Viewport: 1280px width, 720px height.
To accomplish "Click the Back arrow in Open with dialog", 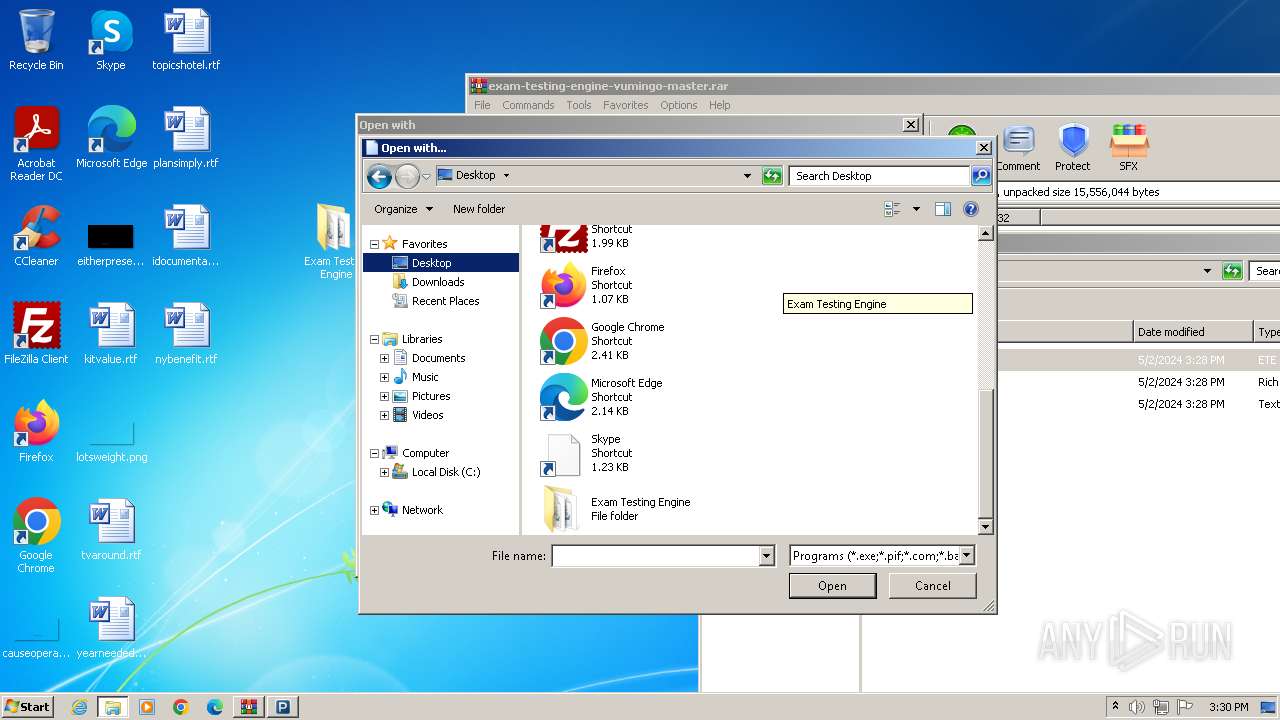I will tap(379, 177).
